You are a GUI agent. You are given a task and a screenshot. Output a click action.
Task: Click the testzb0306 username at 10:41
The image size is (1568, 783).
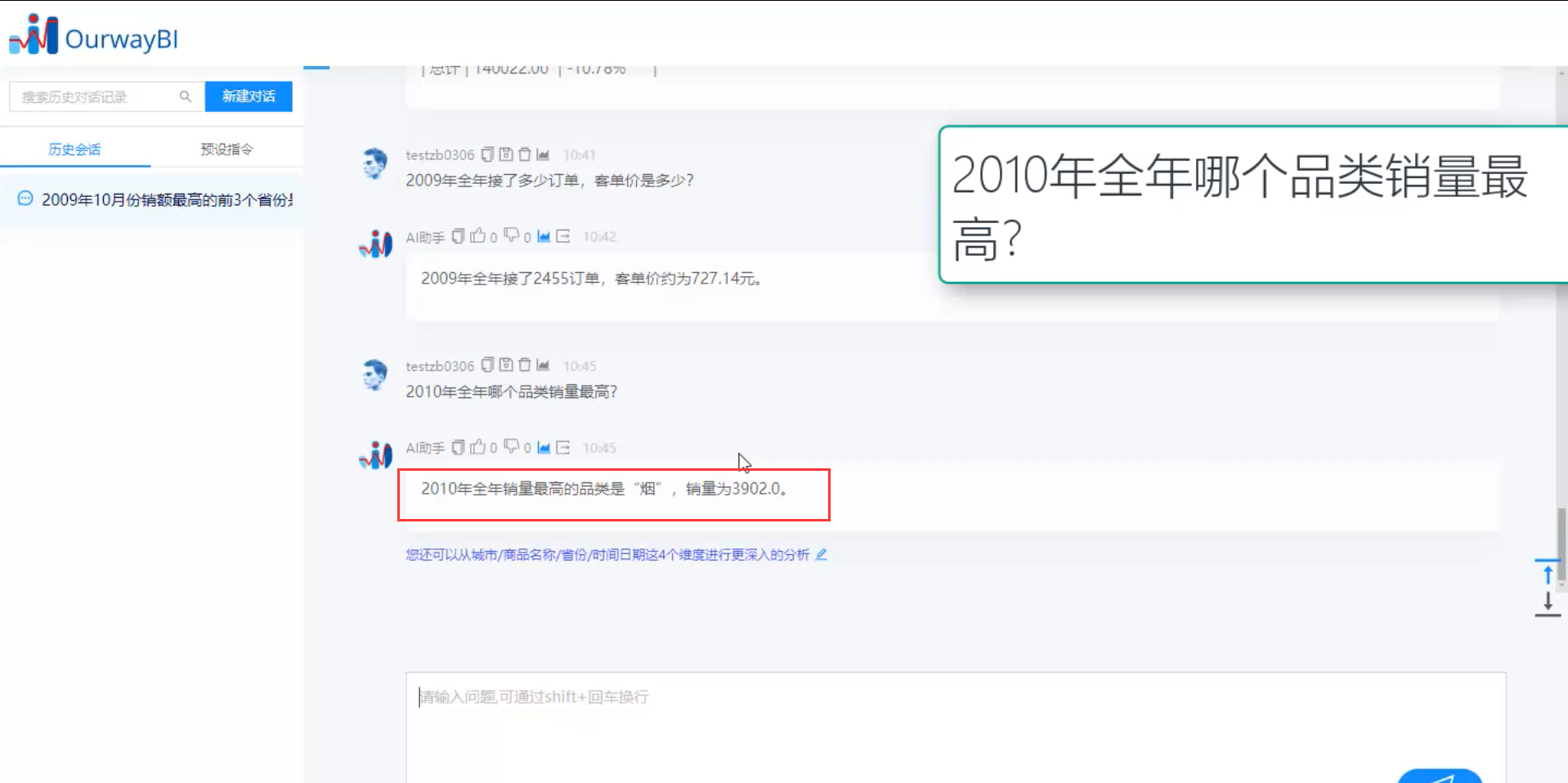440,154
